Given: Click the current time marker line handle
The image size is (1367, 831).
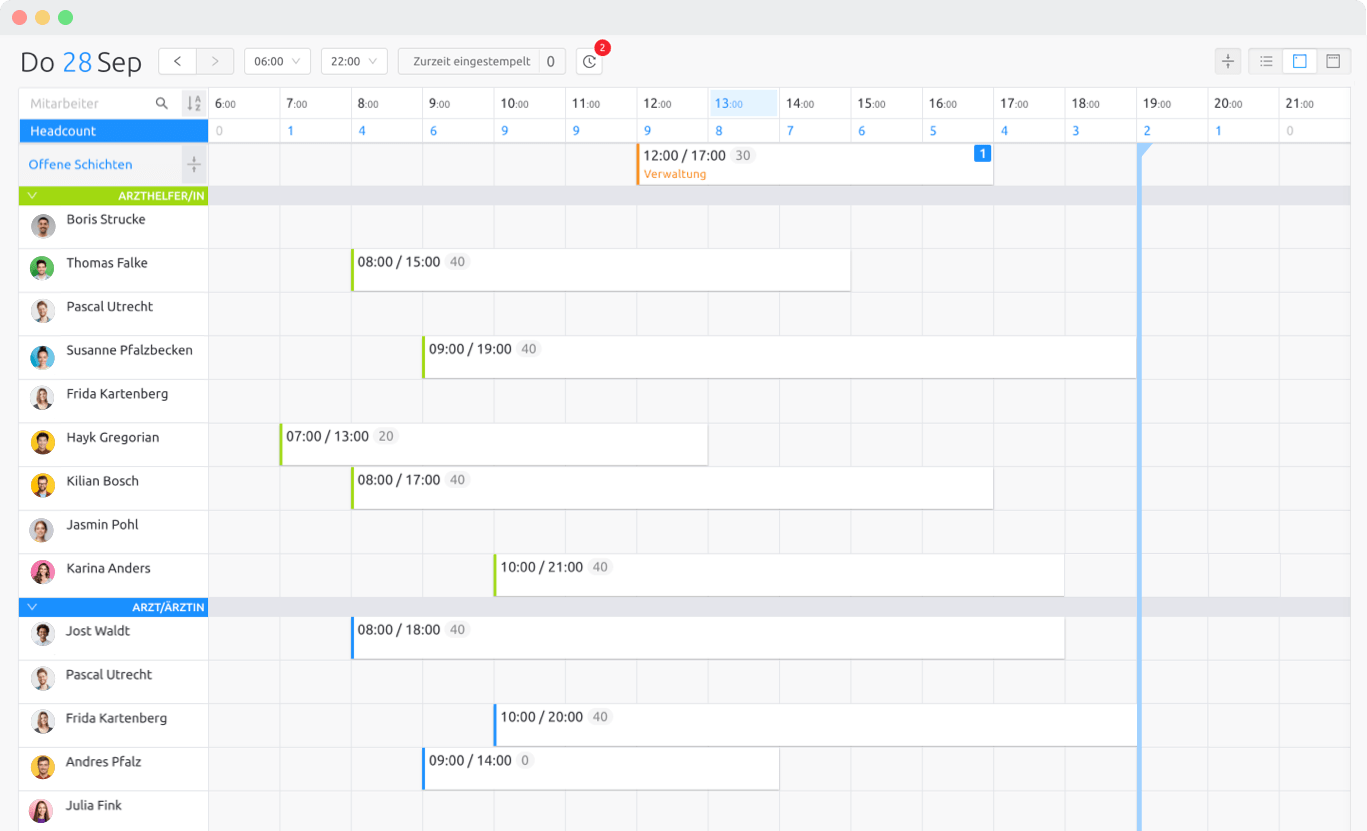Looking at the screenshot, I should [x=1144, y=150].
